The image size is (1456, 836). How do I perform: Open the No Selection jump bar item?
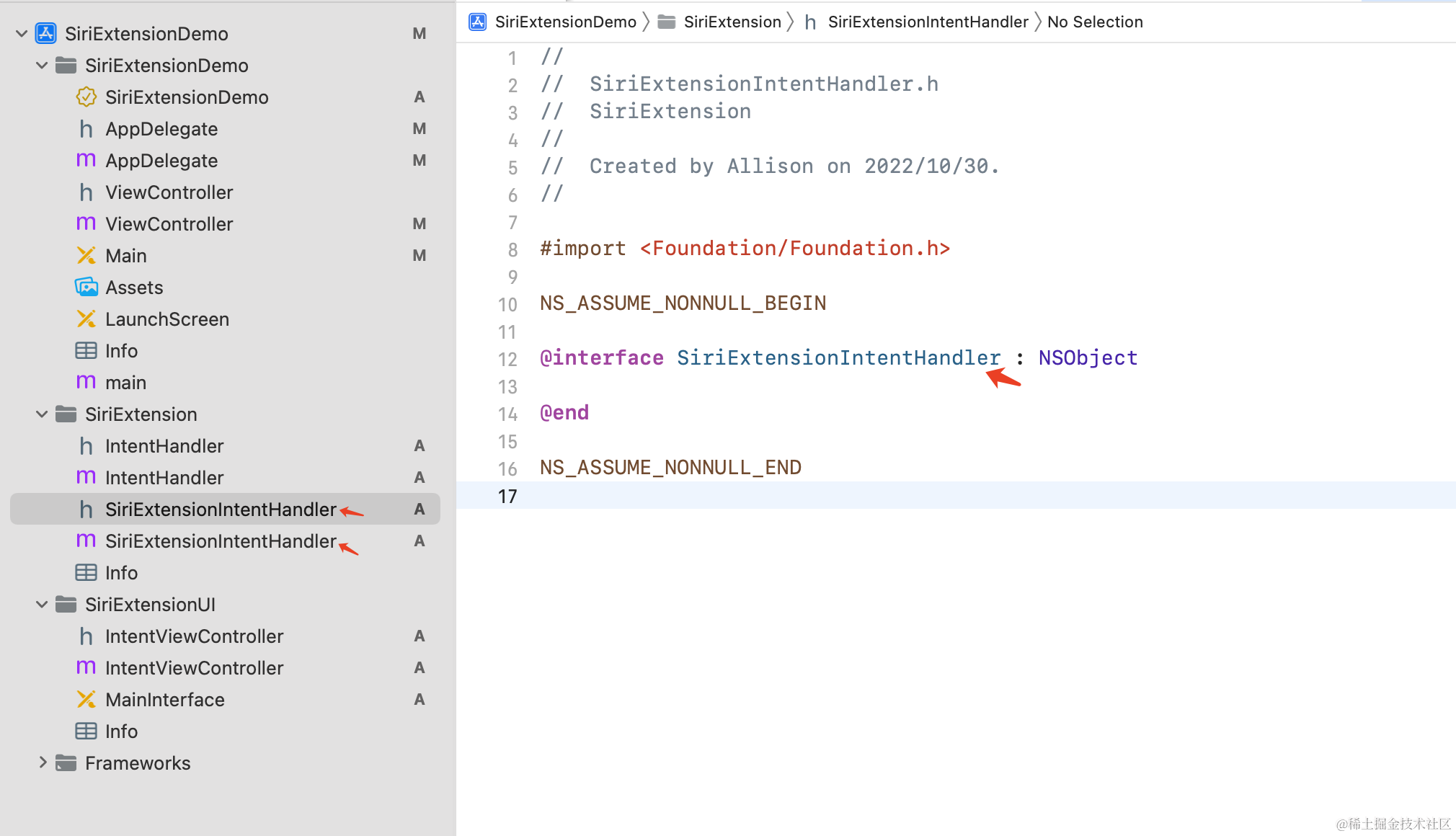click(1094, 22)
